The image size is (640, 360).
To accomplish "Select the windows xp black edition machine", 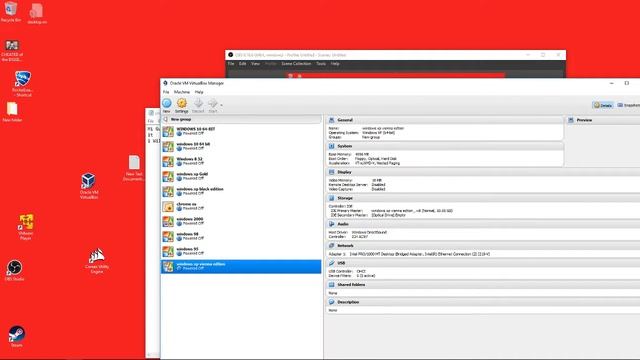I will [x=241, y=191].
